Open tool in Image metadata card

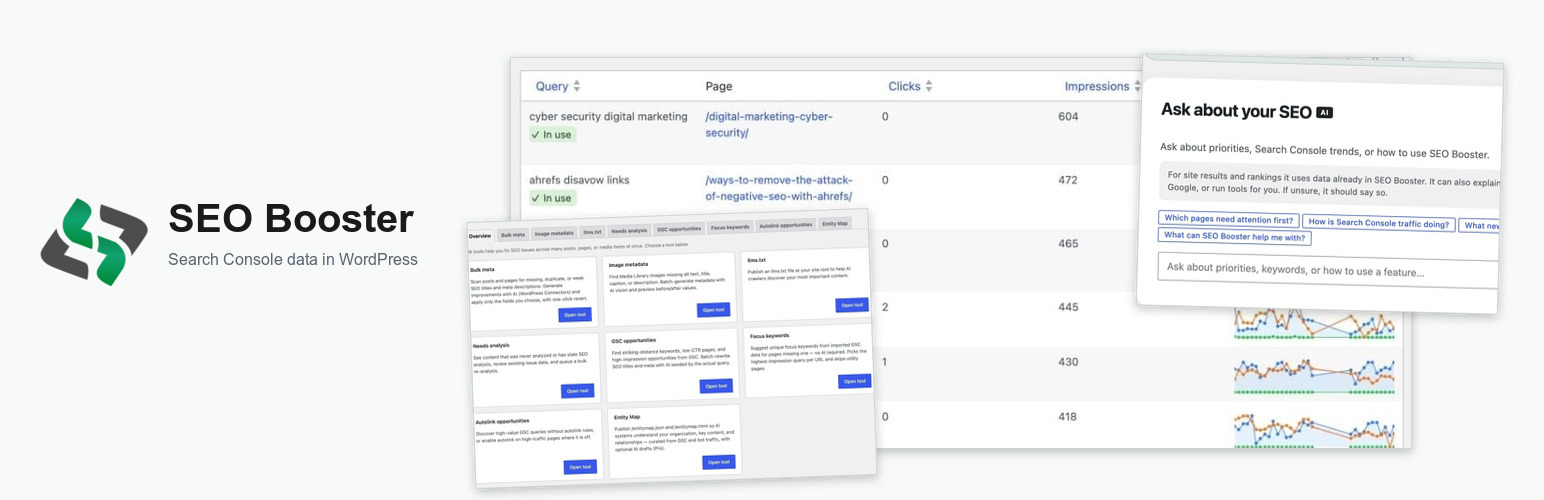pos(714,310)
